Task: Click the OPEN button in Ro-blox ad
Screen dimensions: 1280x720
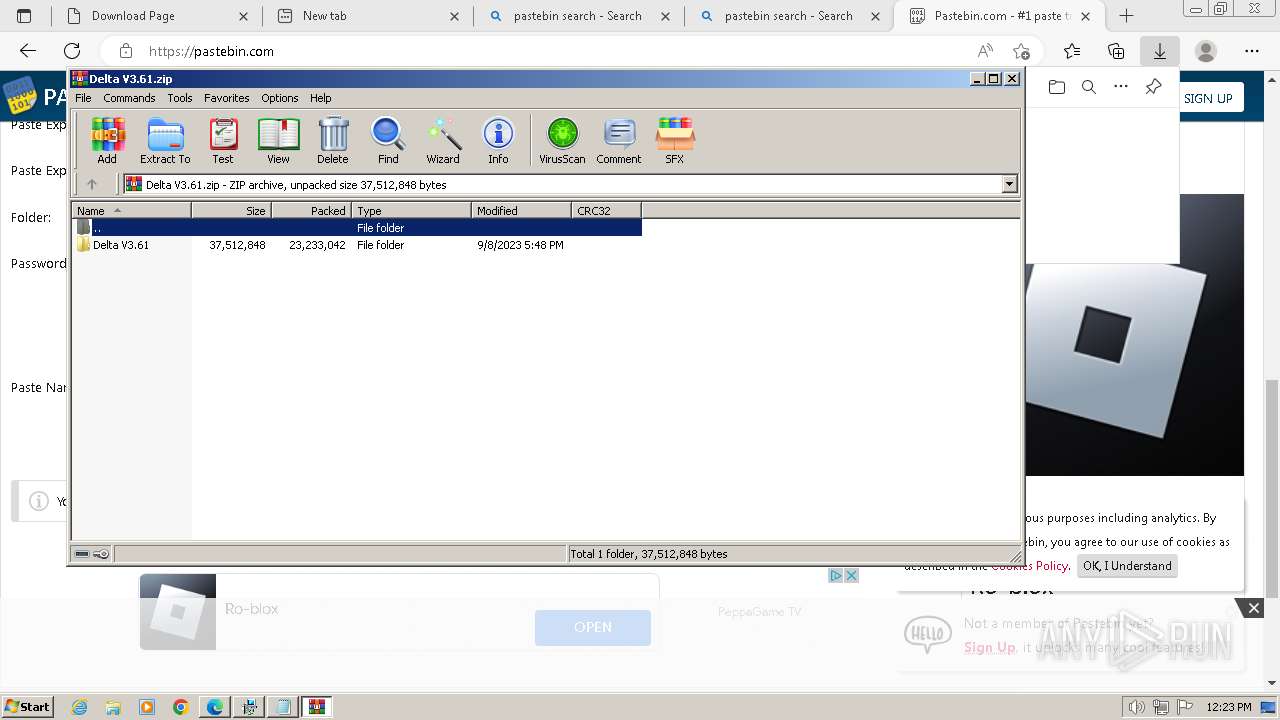Action: [593, 627]
